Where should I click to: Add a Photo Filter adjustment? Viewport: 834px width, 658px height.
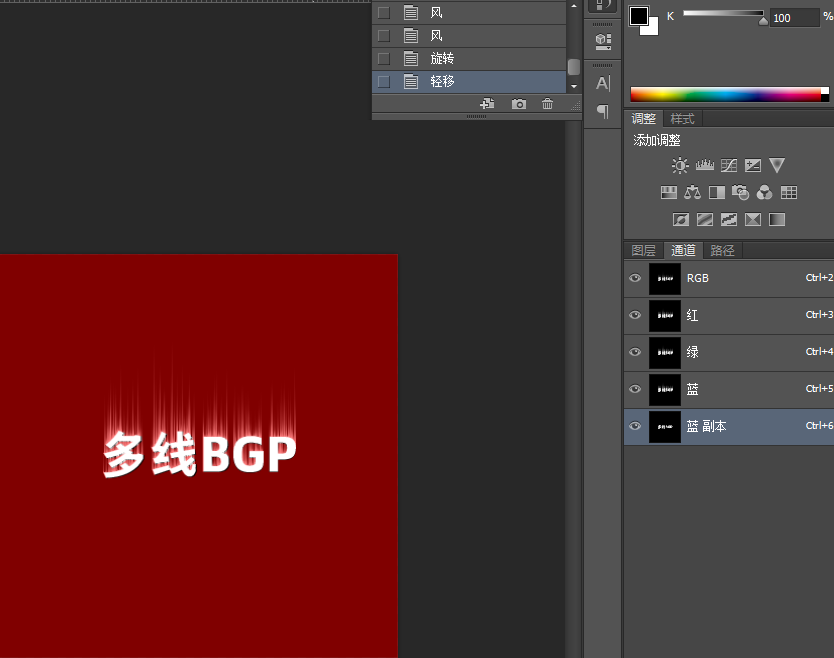click(x=740, y=193)
